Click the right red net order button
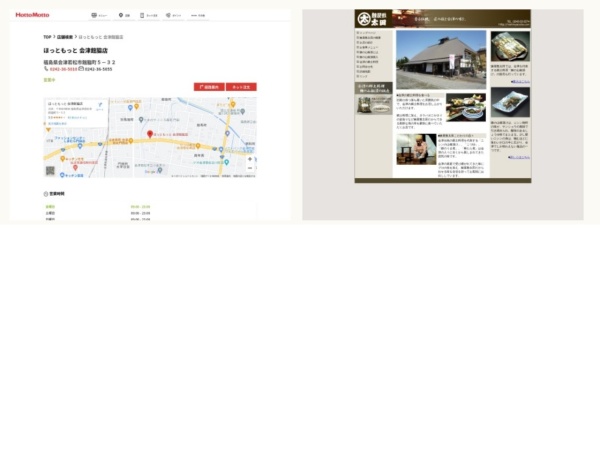This screenshot has height=450, width=600. (241, 87)
